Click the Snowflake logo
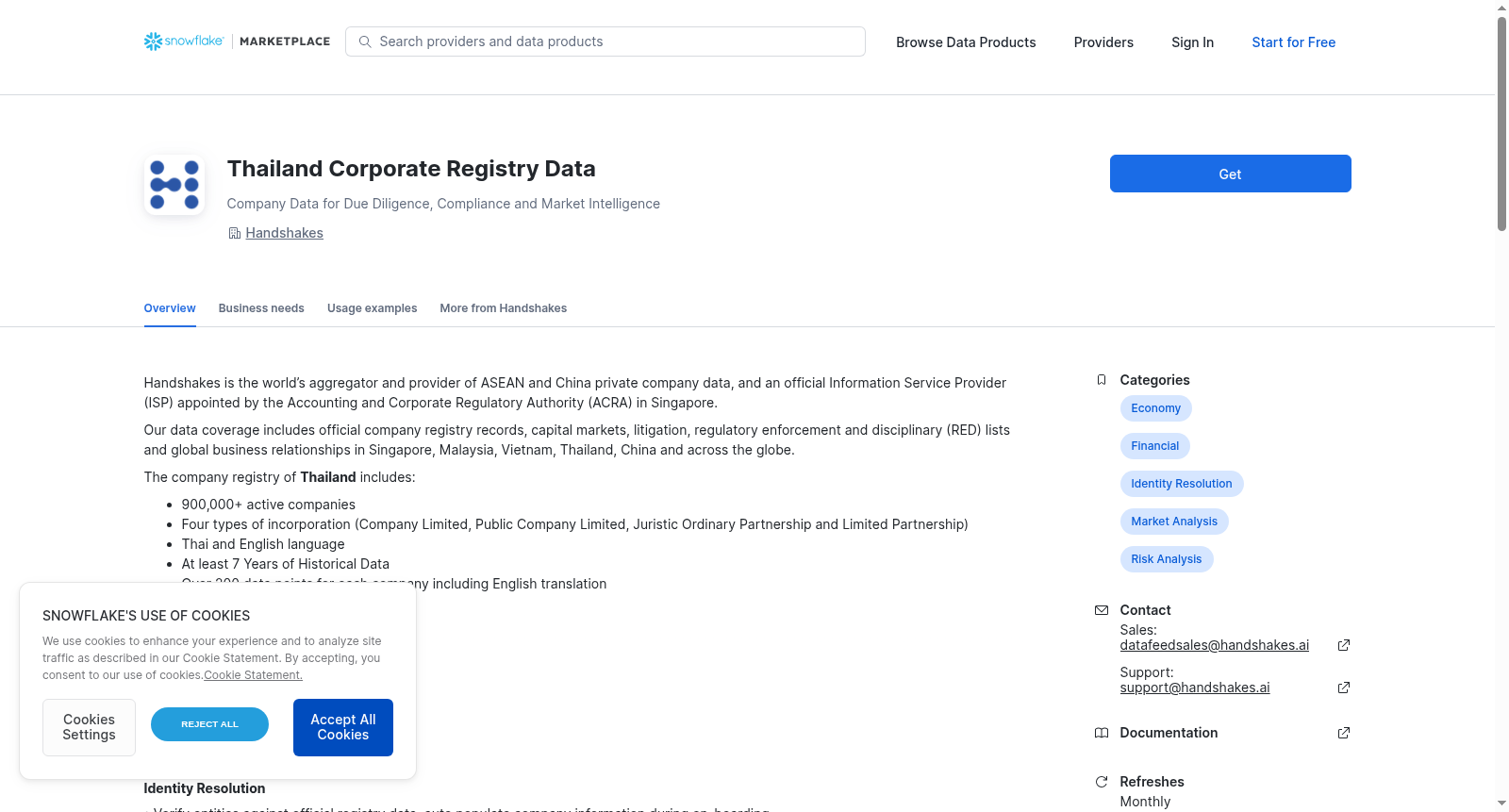Image resolution: width=1509 pixels, height=812 pixels. [x=184, y=41]
